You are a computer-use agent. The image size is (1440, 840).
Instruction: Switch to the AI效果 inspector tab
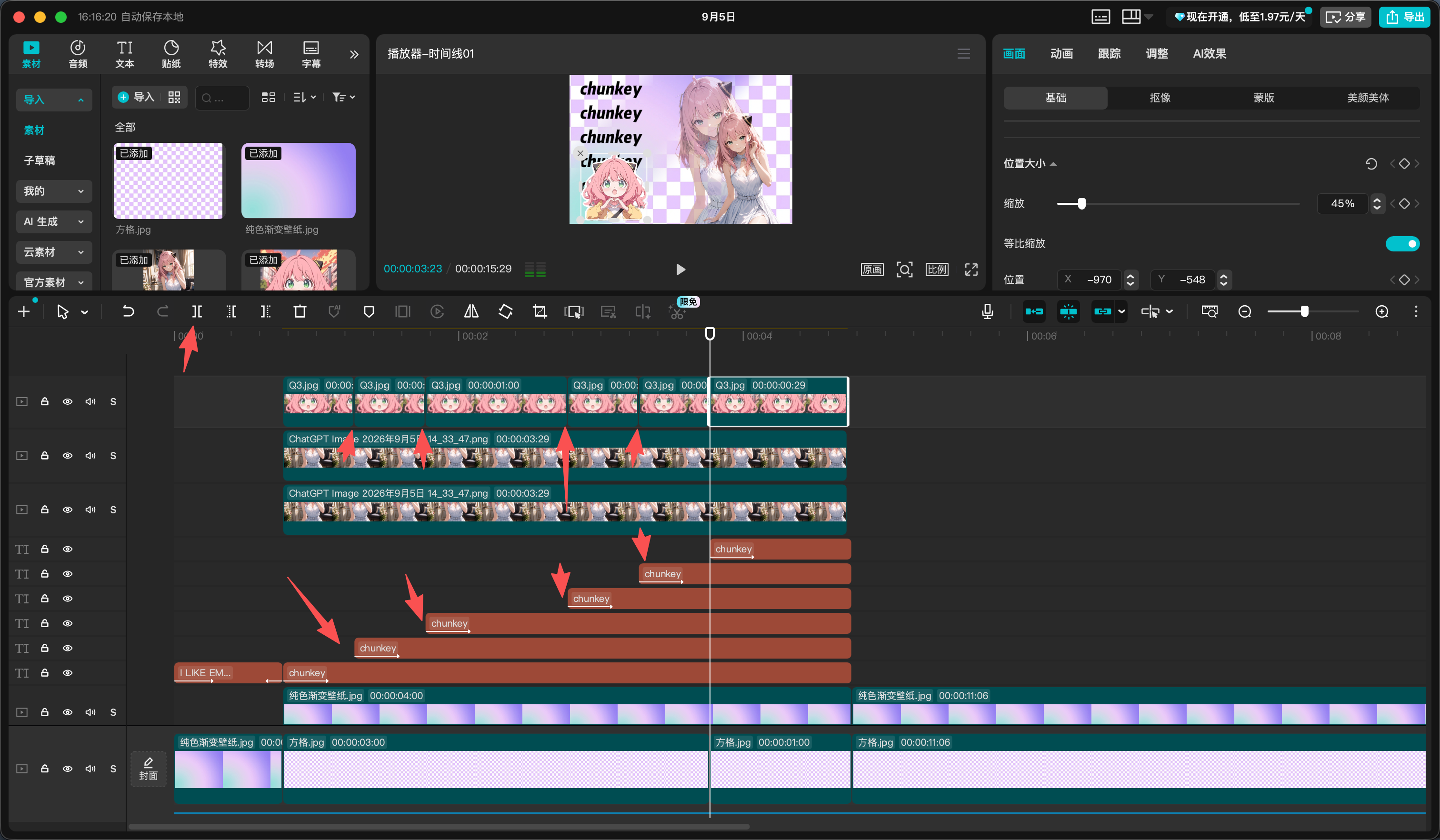coord(1209,54)
